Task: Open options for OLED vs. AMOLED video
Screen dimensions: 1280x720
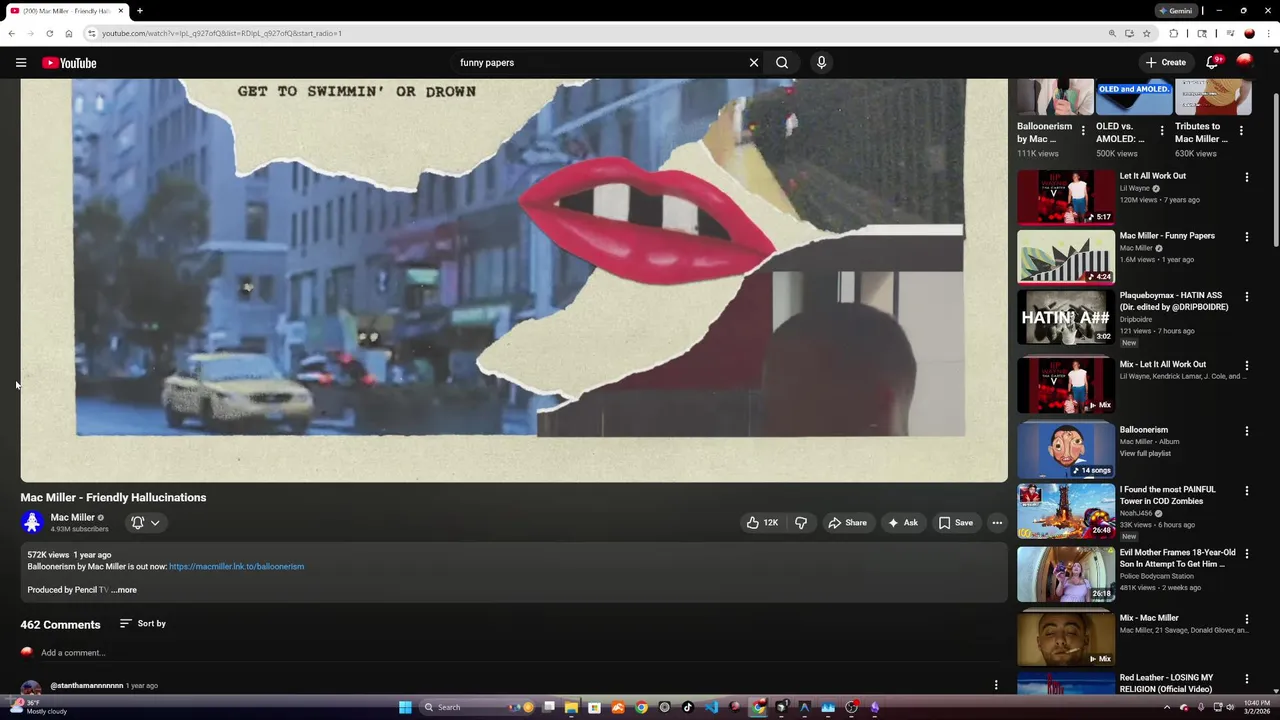Action: (1162, 131)
